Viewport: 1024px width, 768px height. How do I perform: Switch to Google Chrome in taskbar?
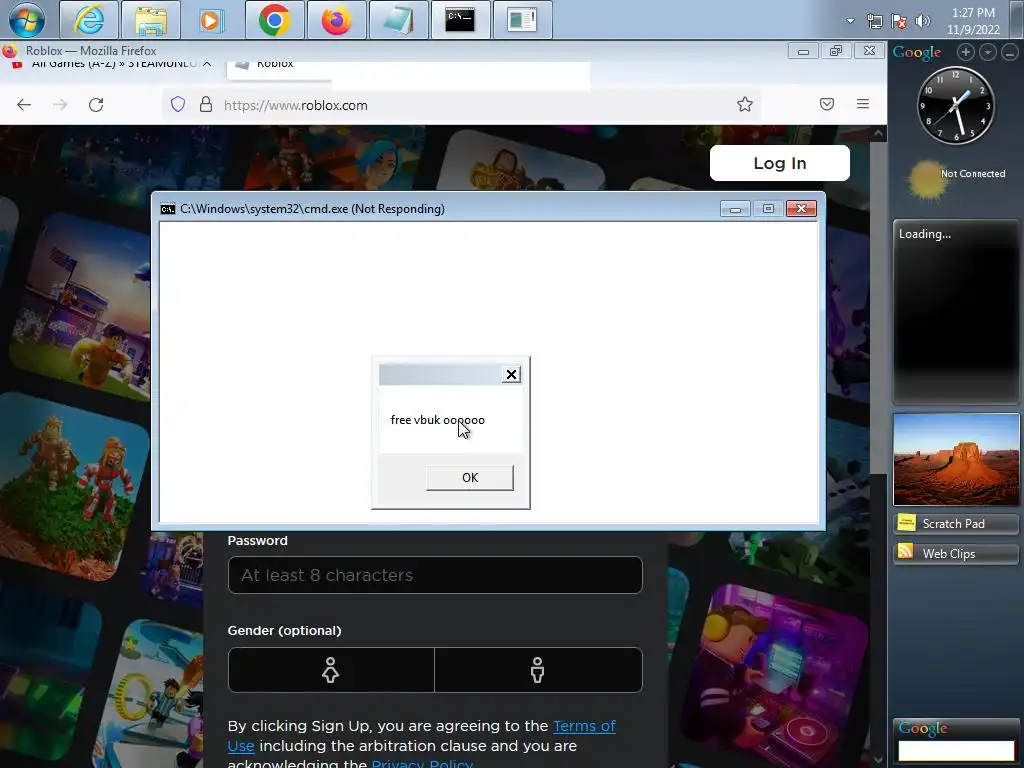coord(275,20)
